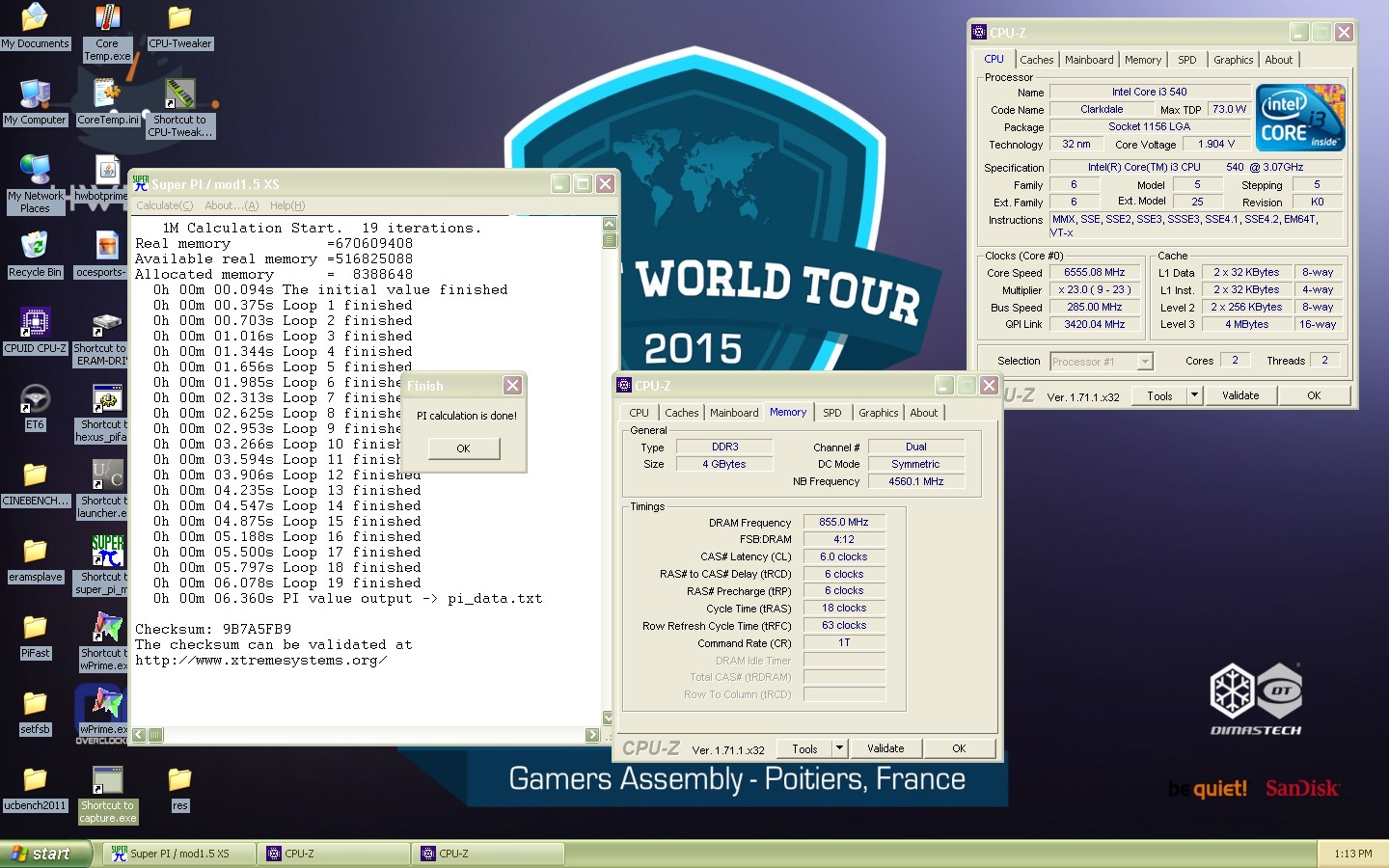Switch to Mainboard tab in processor CPU-Z window
Screen dimensions: 1389x868
point(1089,60)
